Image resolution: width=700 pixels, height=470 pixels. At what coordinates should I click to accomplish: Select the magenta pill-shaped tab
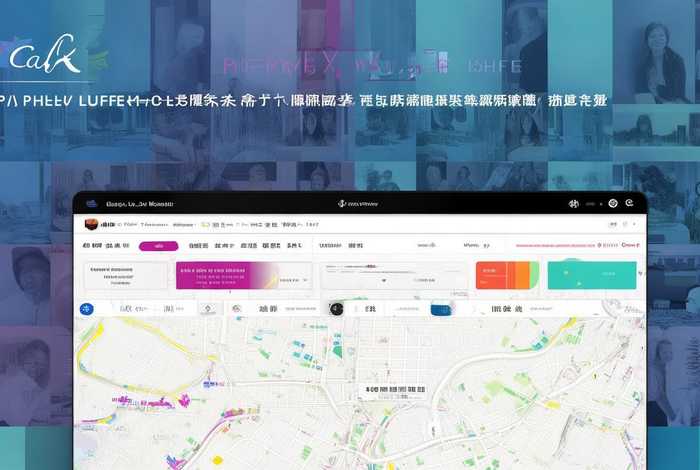158,246
